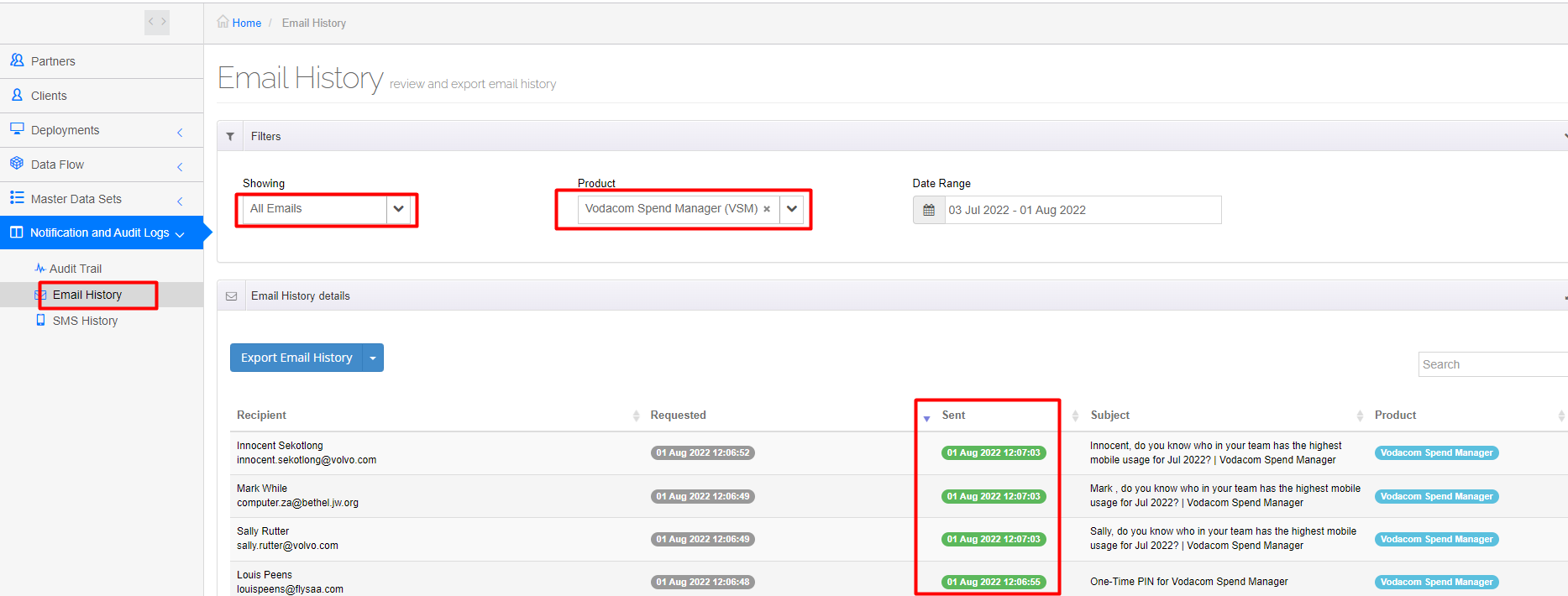1568x596 pixels.
Task: Click louispeens@flysaa.com email address
Action: [x=290, y=589]
